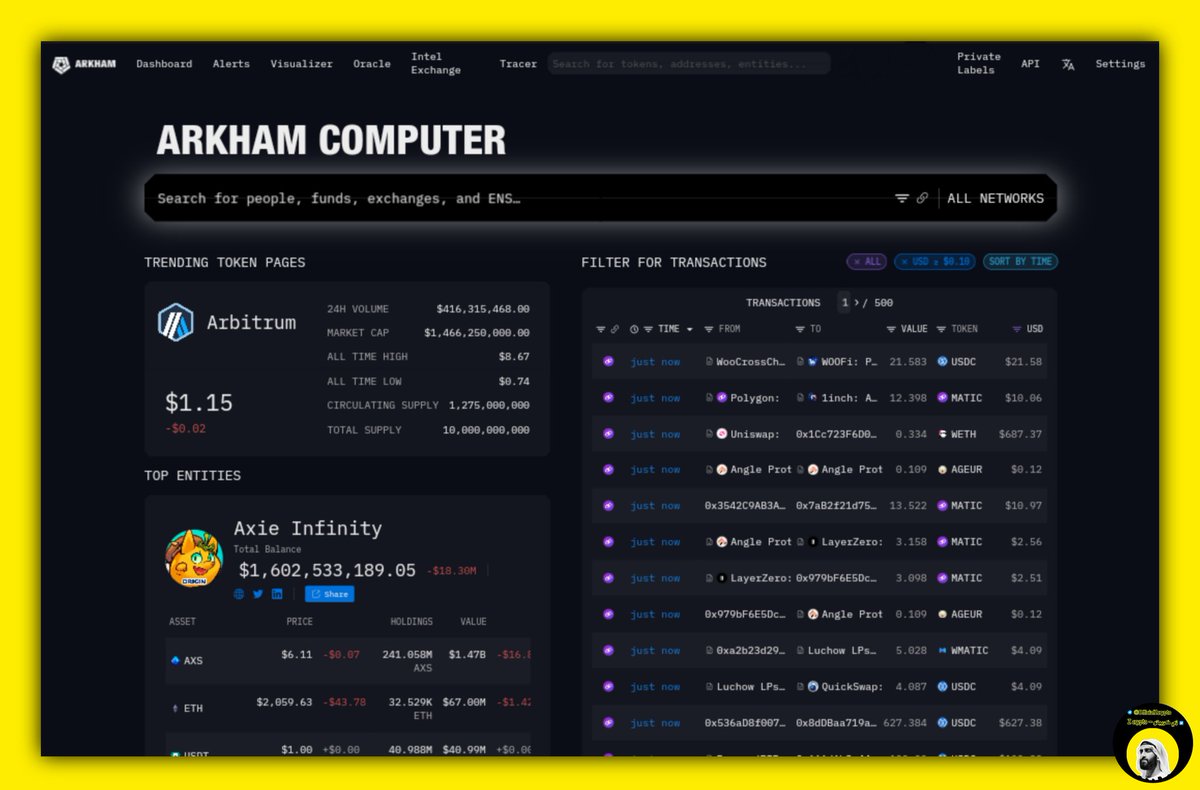Open the Visualizer nav item
The height and width of the screenshot is (790, 1200).
(x=301, y=64)
